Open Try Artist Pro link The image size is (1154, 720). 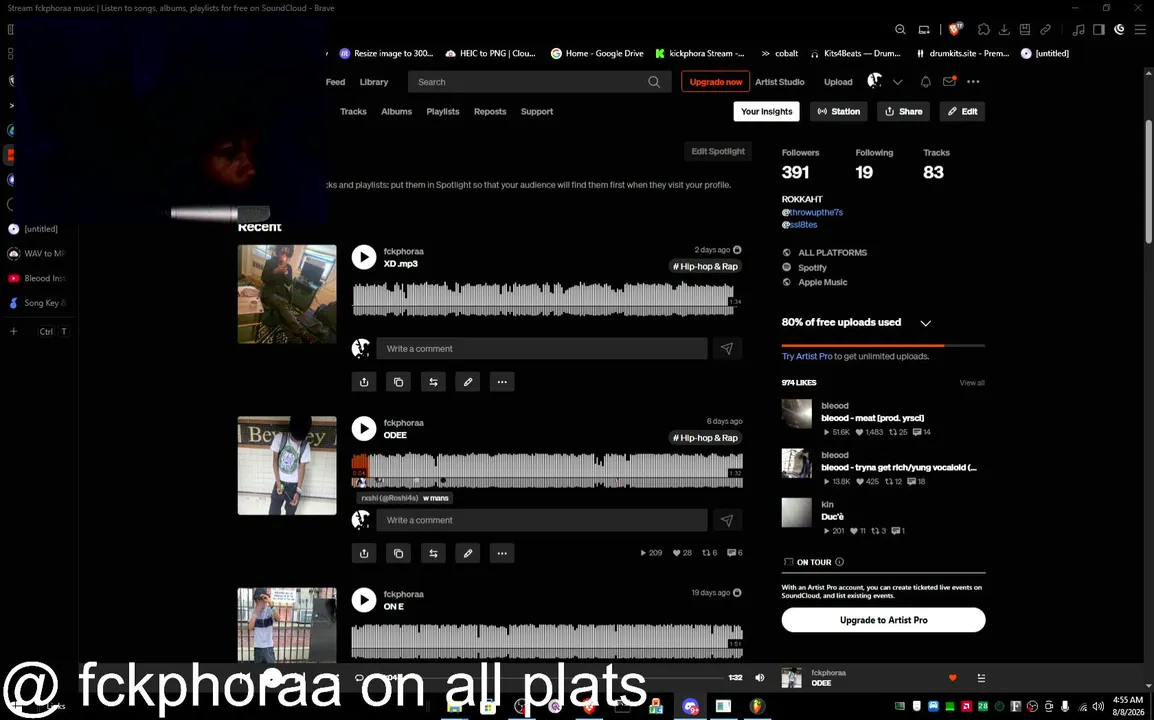coord(807,356)
